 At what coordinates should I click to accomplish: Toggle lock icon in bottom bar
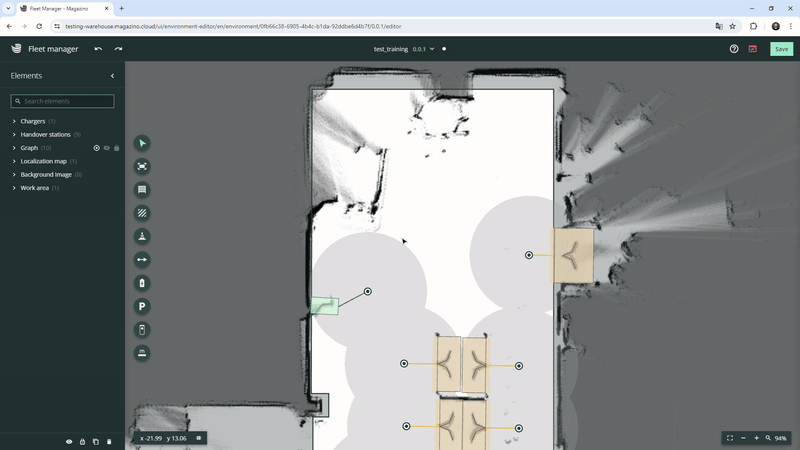coord(82,442)
